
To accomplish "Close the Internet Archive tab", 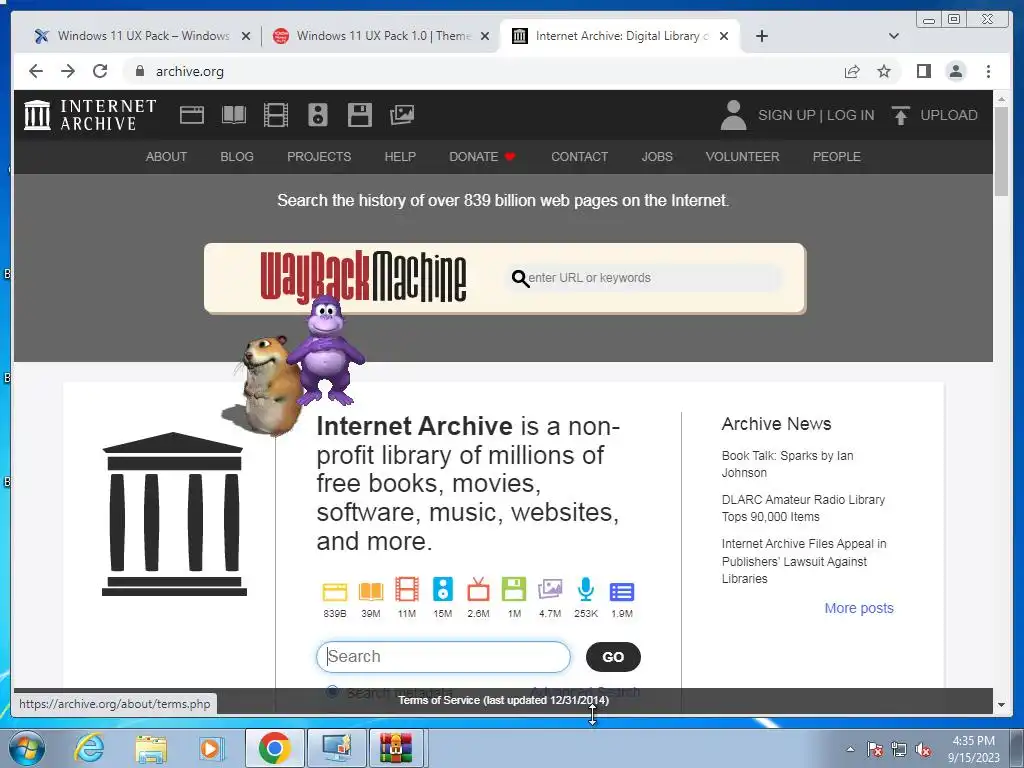I will [x=724, y=36].
